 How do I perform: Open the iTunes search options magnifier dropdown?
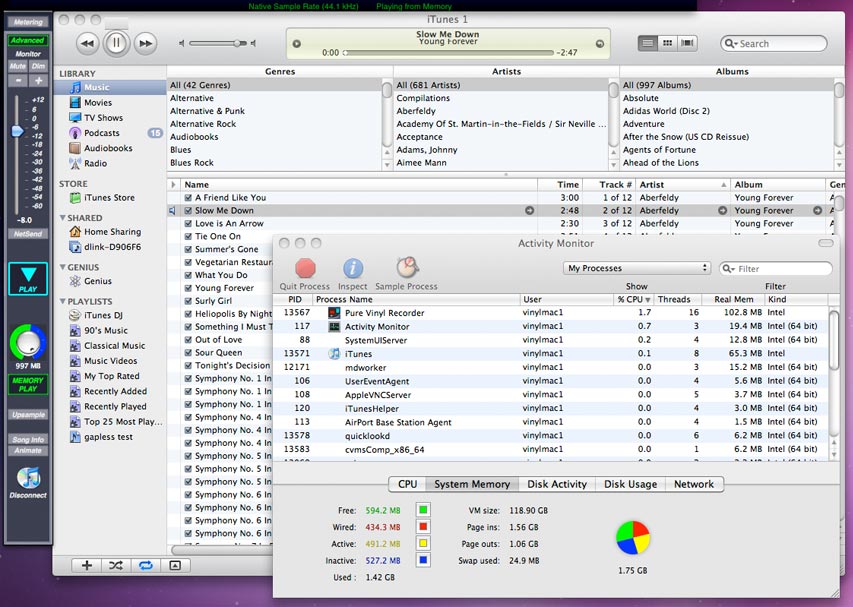(x=731, y=44)
